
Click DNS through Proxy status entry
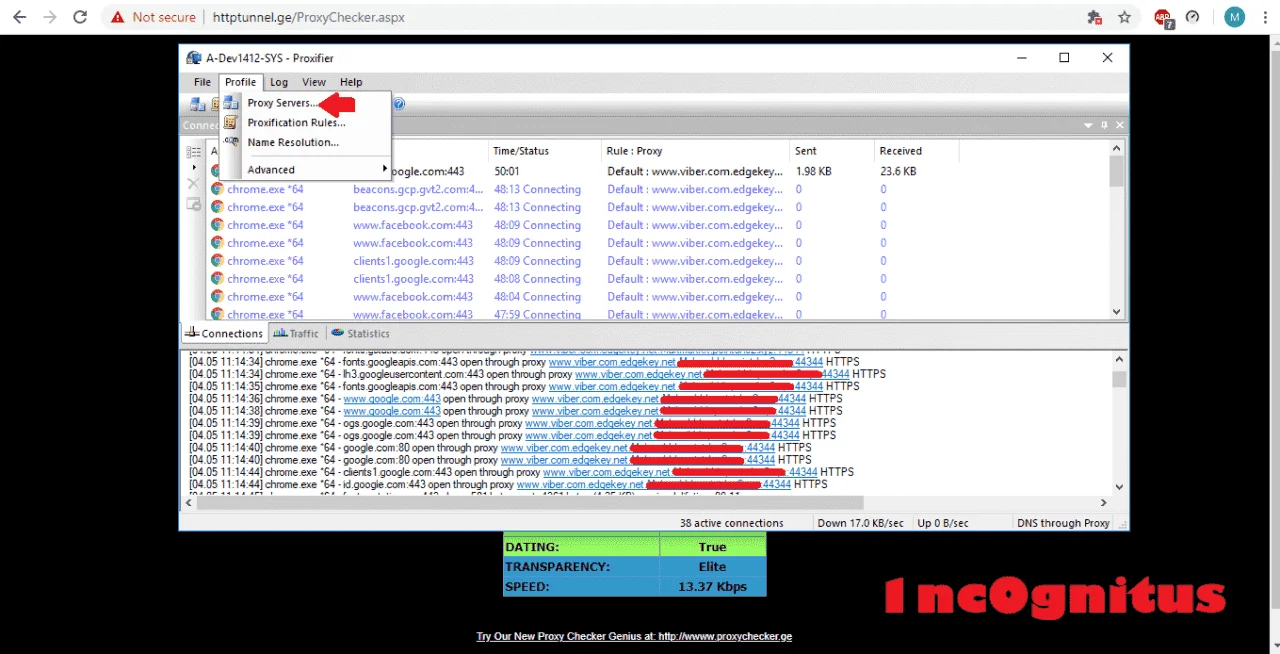coord(1063,523)
